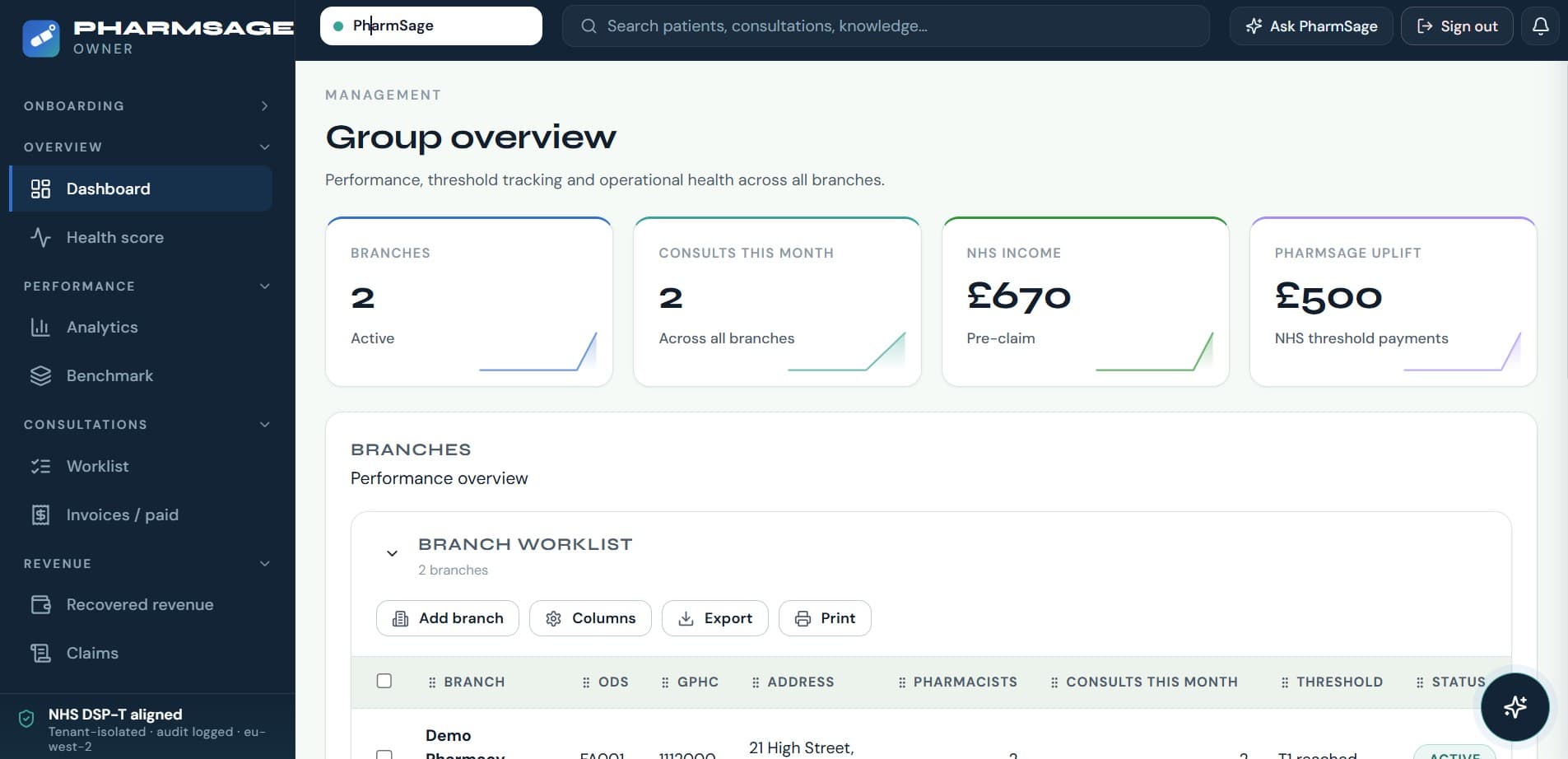The image size is (1568, 759).
Task: Click the drag handle beside CONSULTS THIS MONTH column
Action: click(x=1054, y=682)
